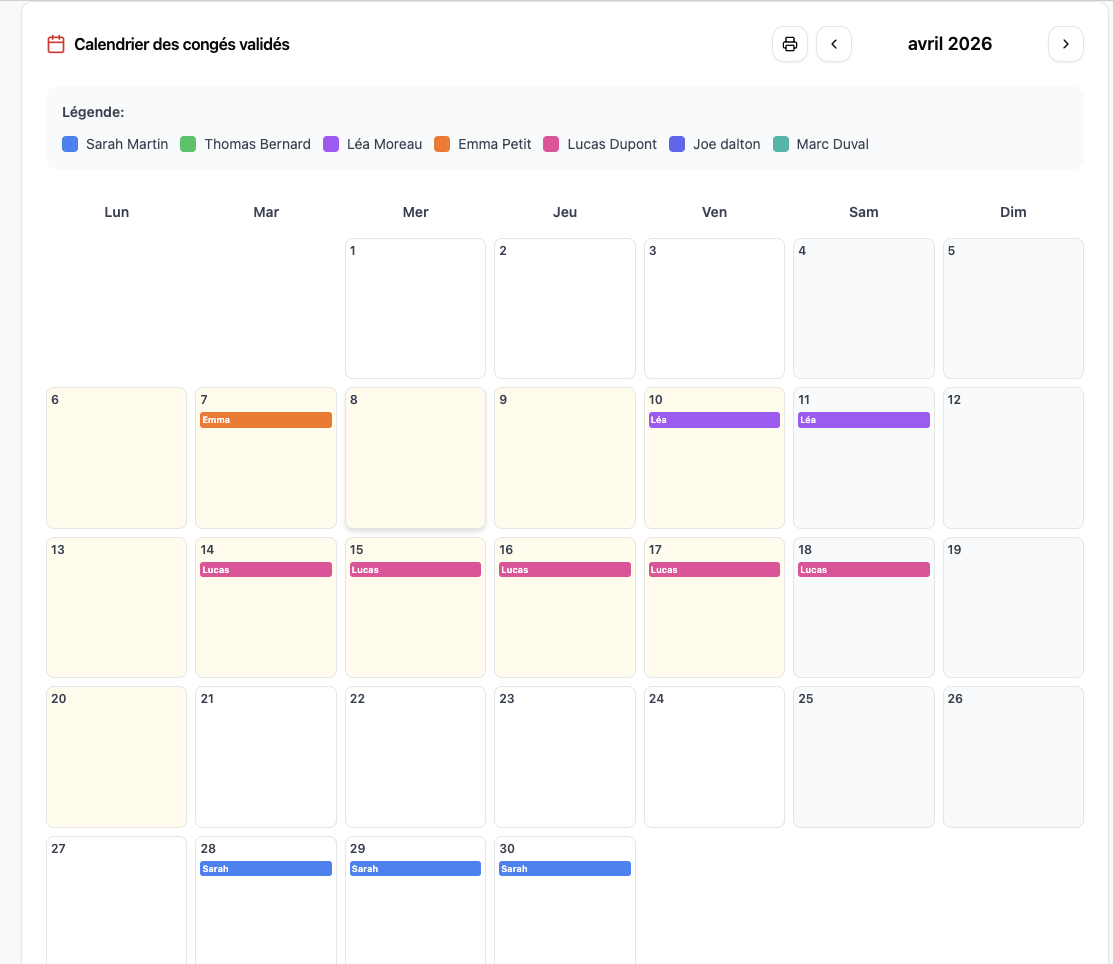Click the Joe dalton legend entry
The image size is (1113, 964).
[726, 144]
